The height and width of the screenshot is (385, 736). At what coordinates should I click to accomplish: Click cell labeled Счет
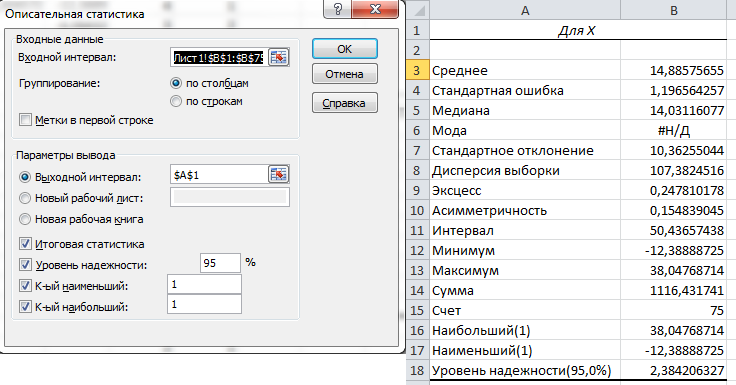point(525,310)
